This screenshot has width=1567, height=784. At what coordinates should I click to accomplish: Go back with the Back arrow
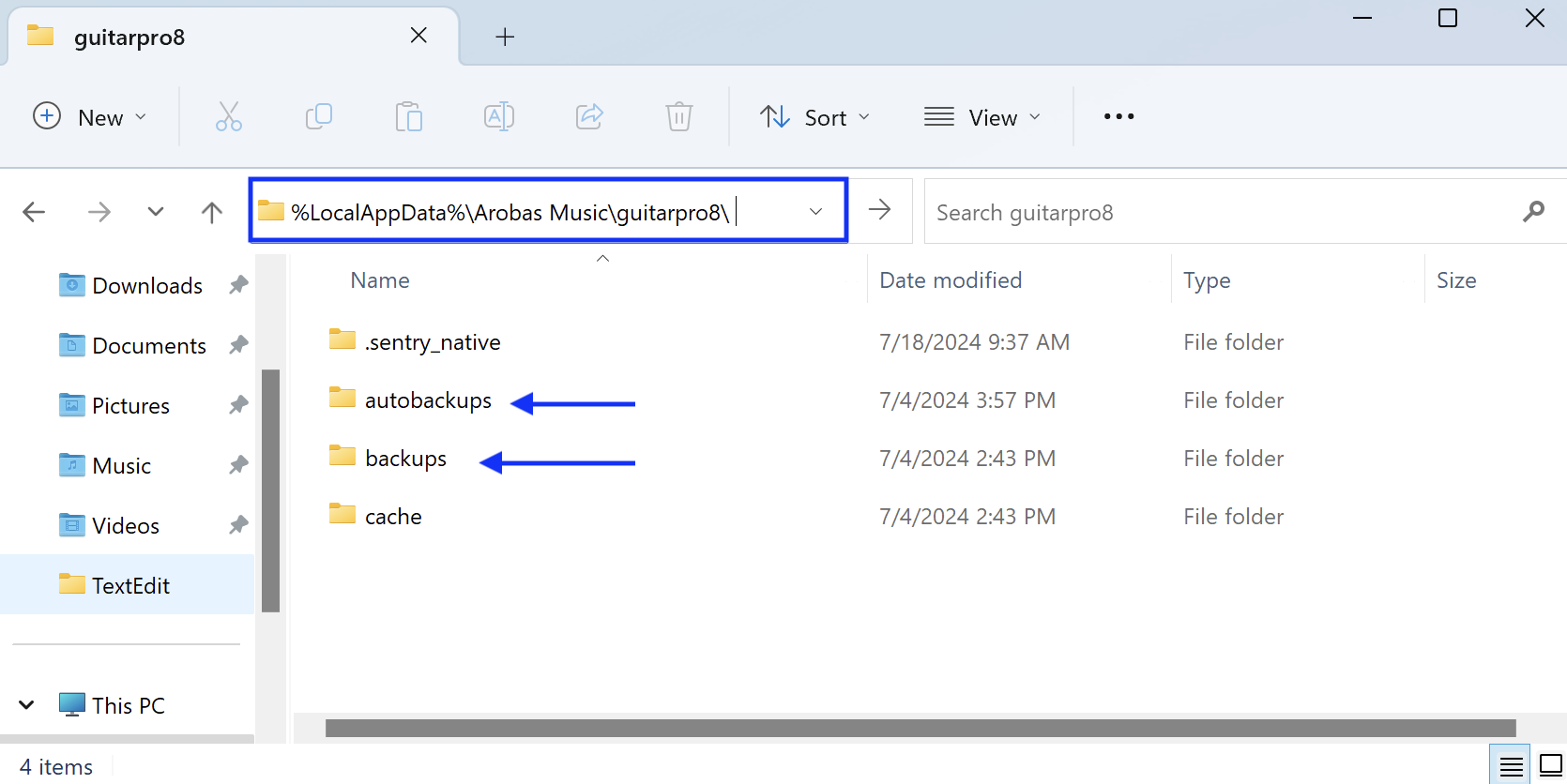coord(34,212)
